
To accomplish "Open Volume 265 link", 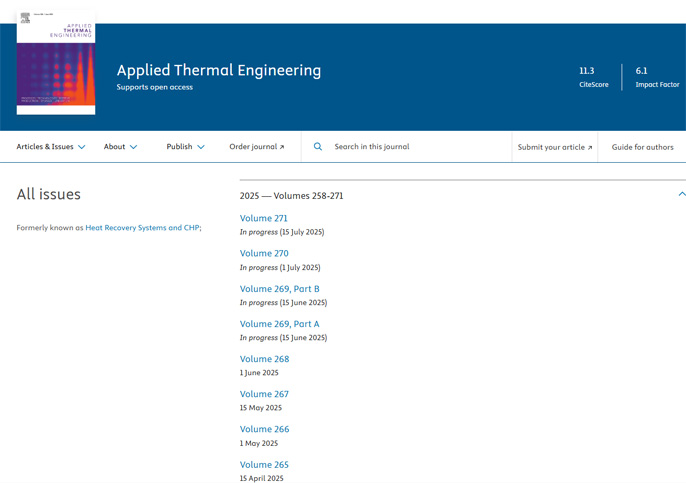I will pos(264,464).
